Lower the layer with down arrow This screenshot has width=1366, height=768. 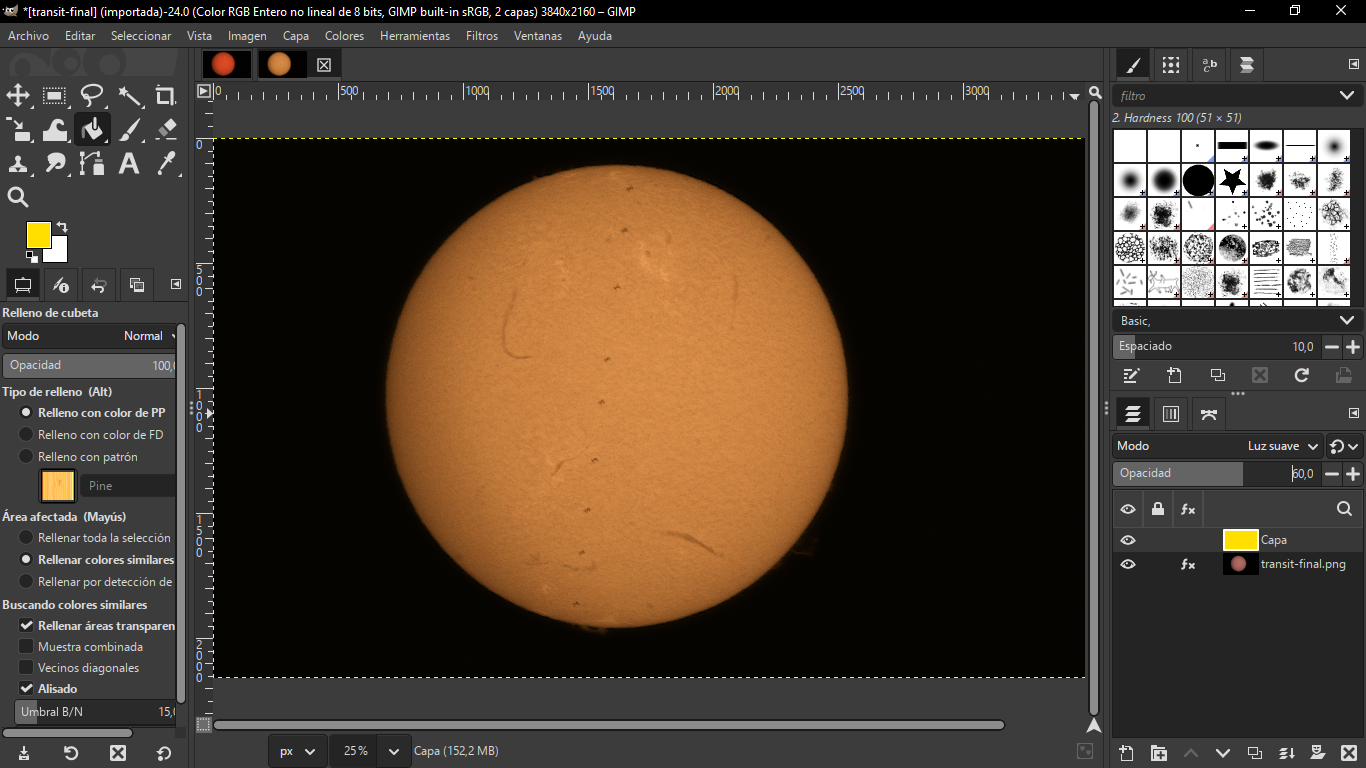coord(1223,753)
